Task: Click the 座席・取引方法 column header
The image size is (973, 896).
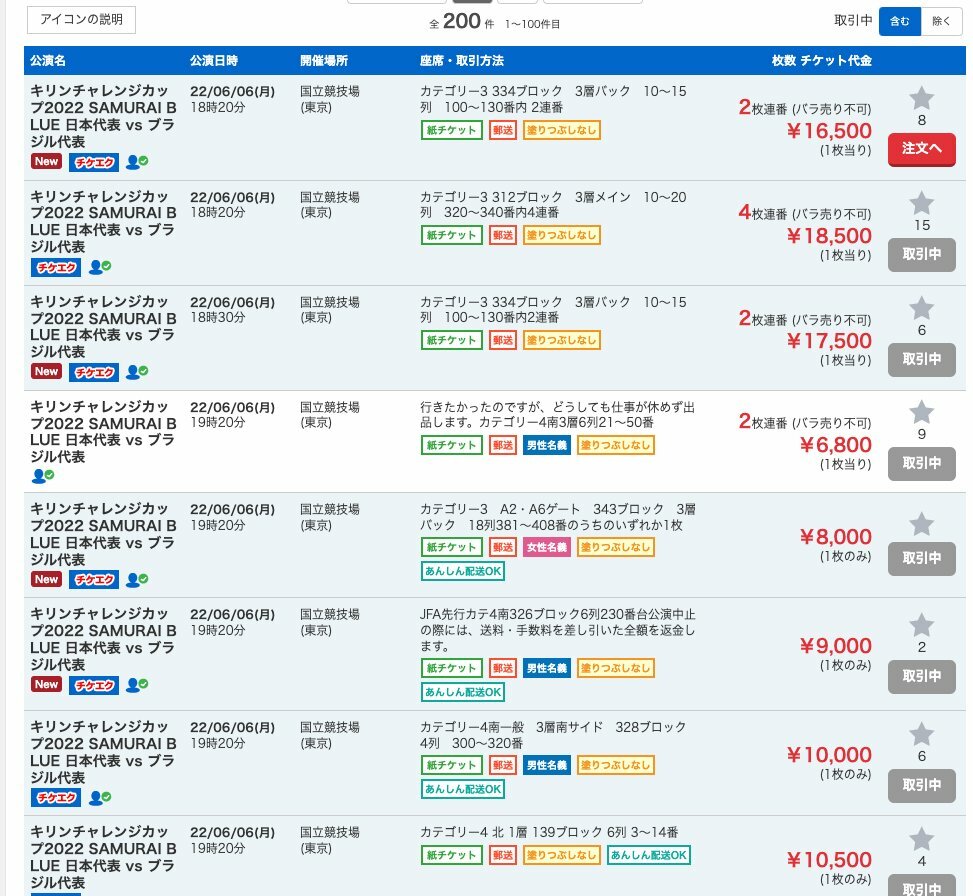Action: pos(462,61)
